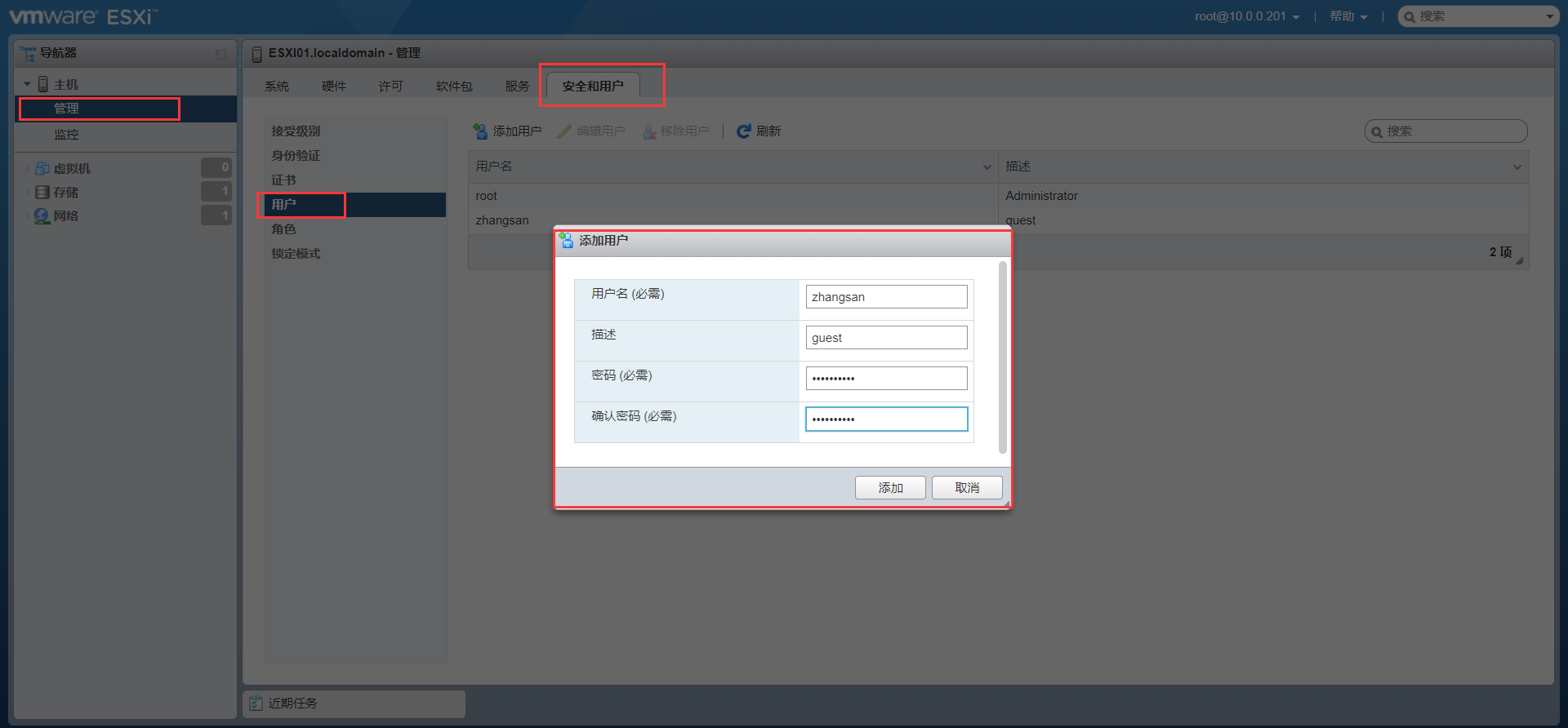Select 接受级别 in the side menu
Screen dimensions: 1568x728
[x=355, y=131]
